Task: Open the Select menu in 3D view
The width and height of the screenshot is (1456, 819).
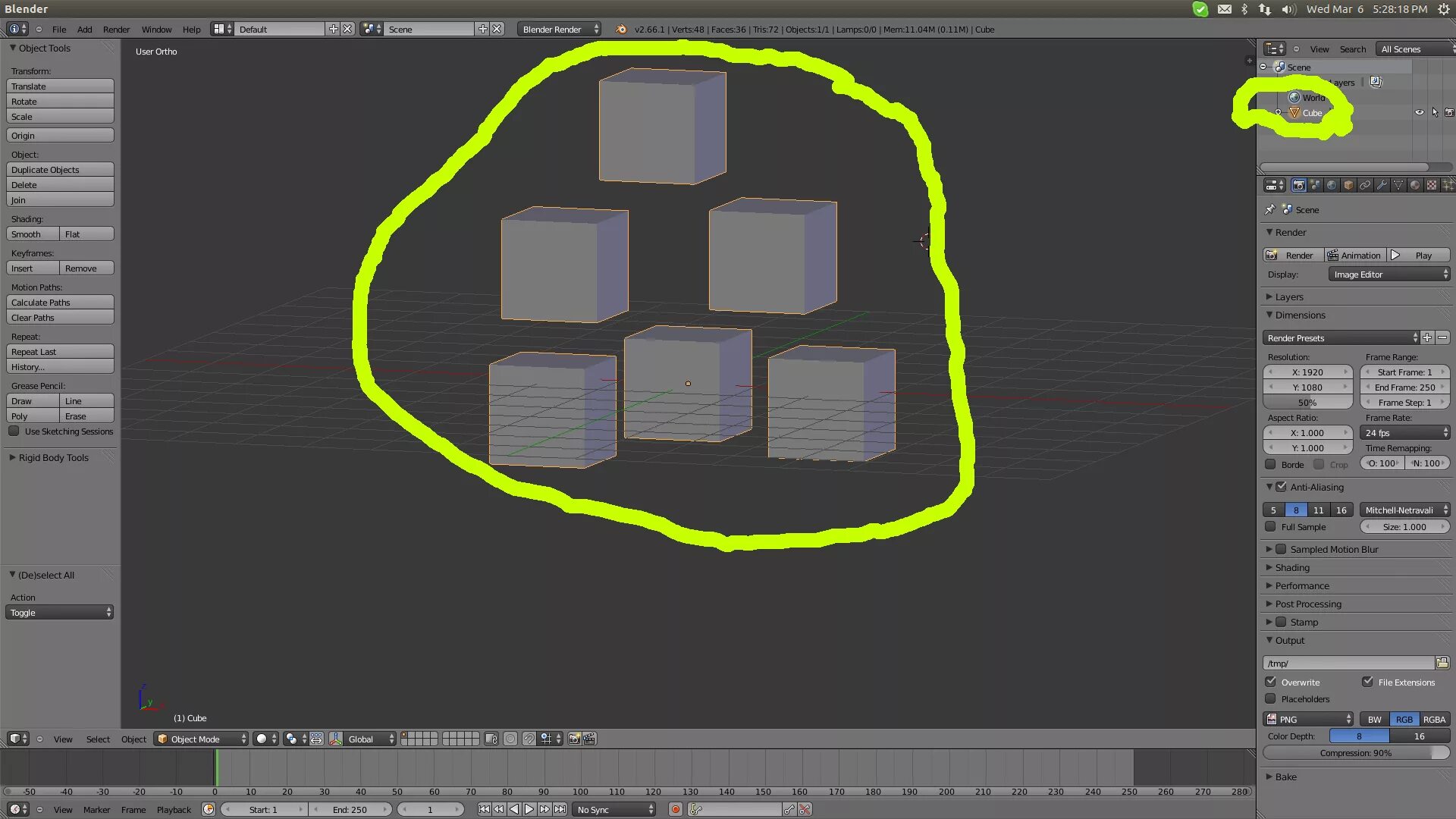Action: tap(98, 739)
